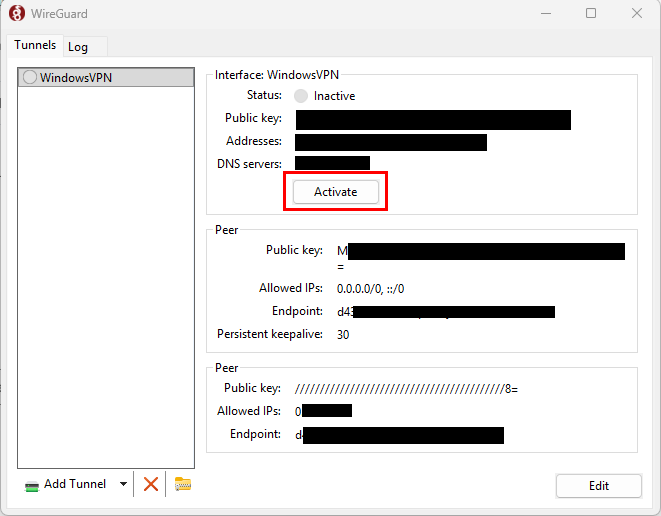Image resolution: width=661 pixels, height=516 pixels.
Task: Click the green network adapter Add Tunnel icon
Action: (32, 485)
